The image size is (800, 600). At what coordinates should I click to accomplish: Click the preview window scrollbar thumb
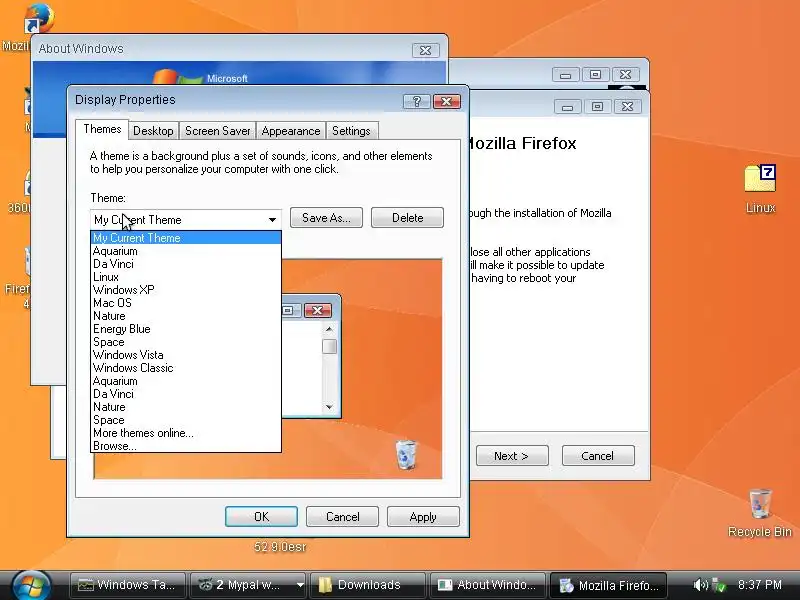[x=330, y=346]
